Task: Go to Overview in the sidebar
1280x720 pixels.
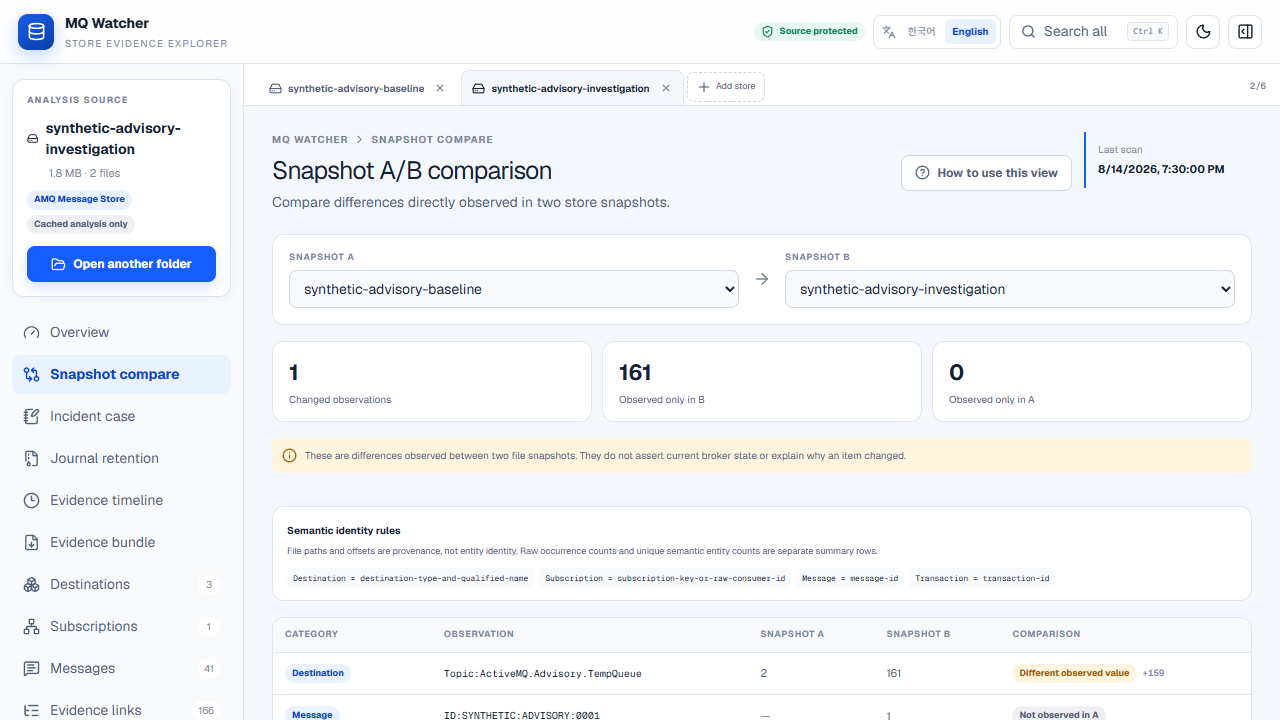Action: coord(121,332)
